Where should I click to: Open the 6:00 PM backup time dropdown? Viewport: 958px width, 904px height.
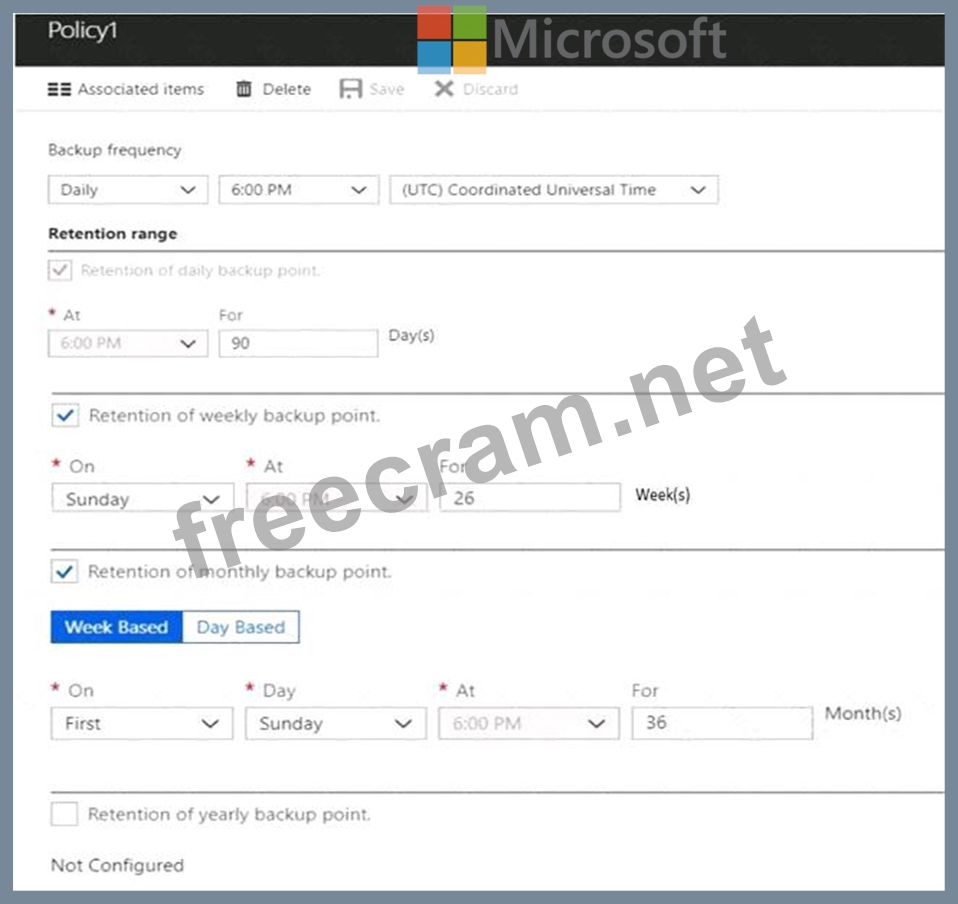coord(298,190)
